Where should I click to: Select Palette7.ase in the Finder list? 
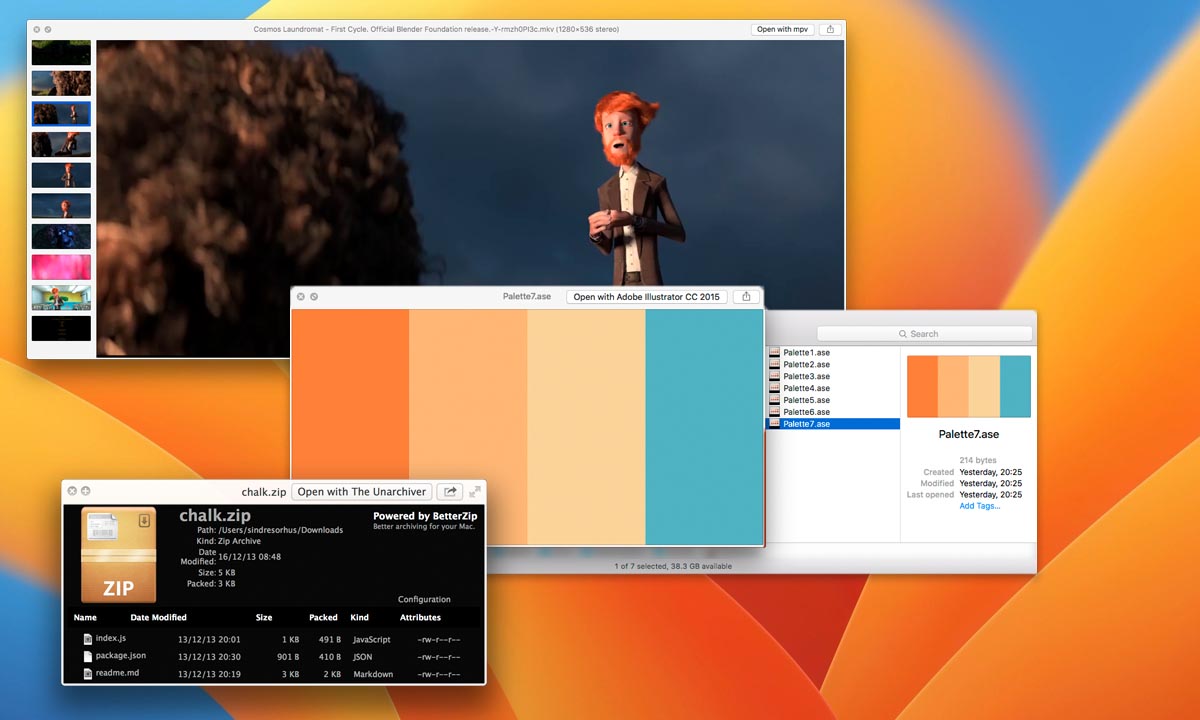pos(833,424)
